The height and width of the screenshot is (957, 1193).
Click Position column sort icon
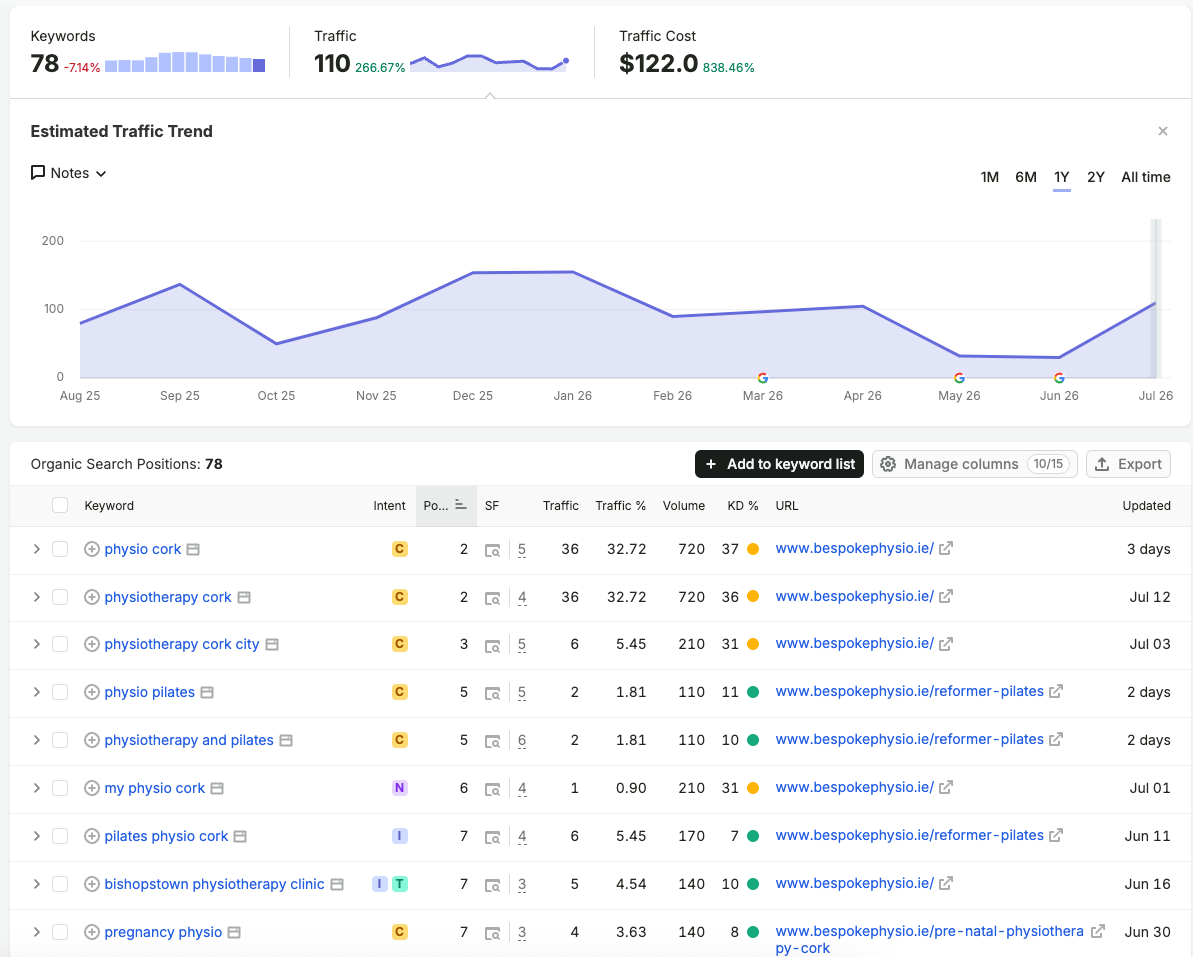(460, 505)
